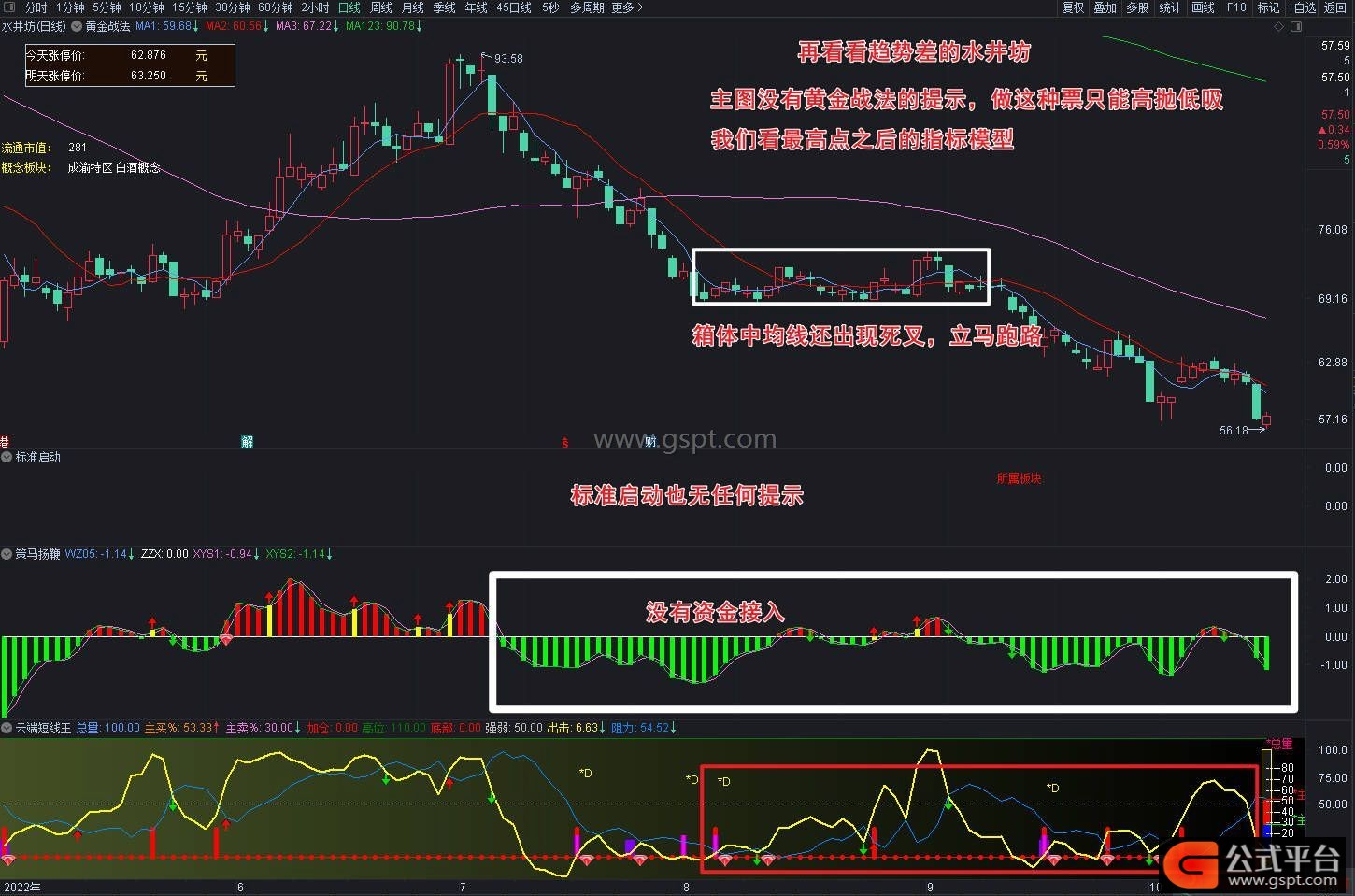Open the 复权 adjustment option
The width and height of the screenshot is (1355, 896).
pyautogui.click(x=1073, y=7)
